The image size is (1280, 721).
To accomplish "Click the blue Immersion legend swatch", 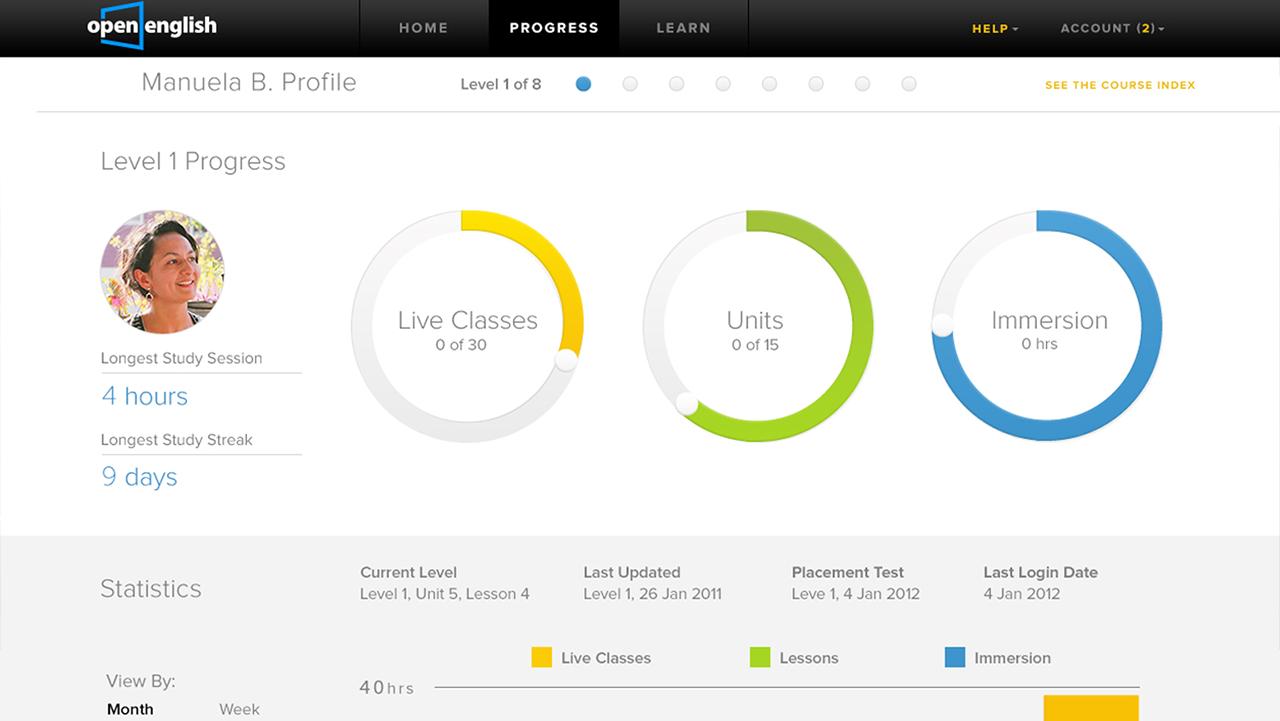I will (x=955, y=657).
